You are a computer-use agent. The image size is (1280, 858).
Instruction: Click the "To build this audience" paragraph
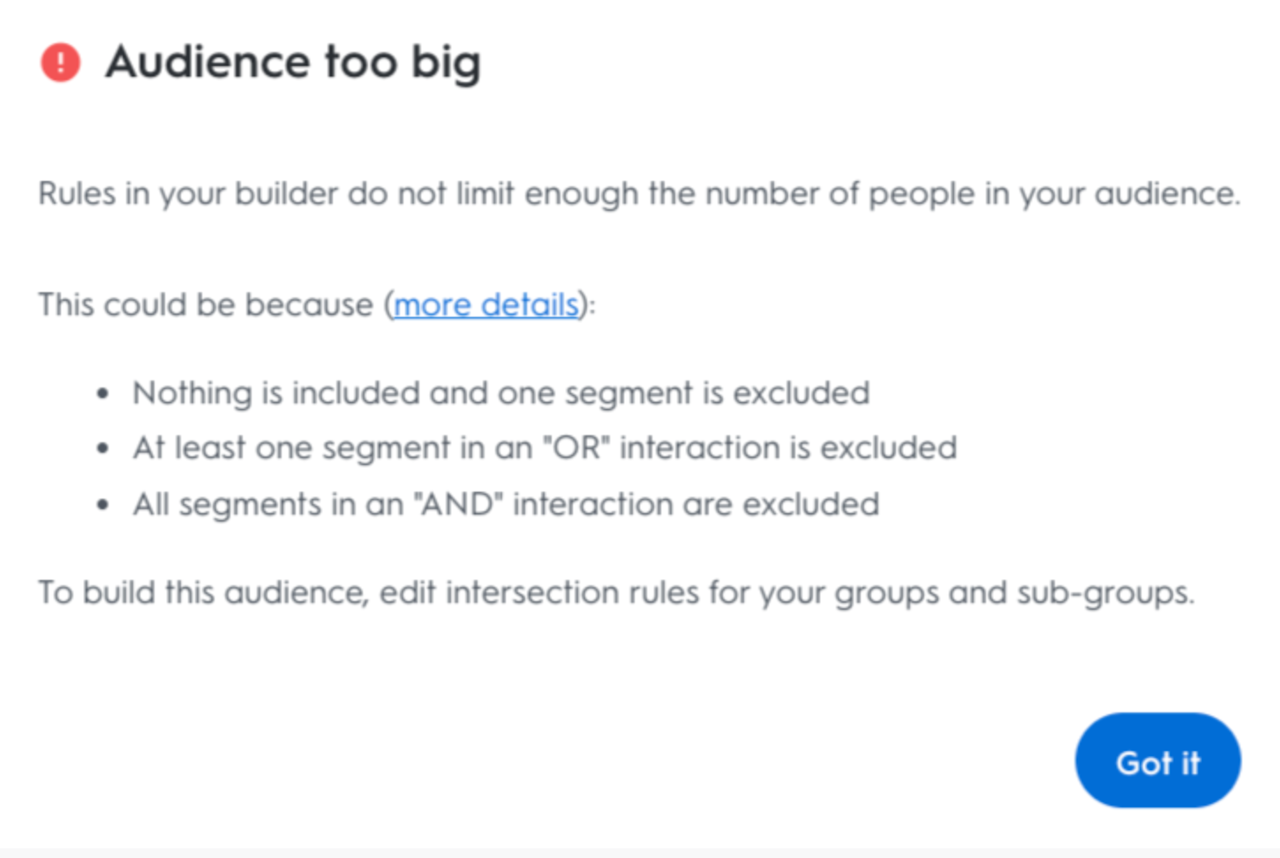pos(616,592)
